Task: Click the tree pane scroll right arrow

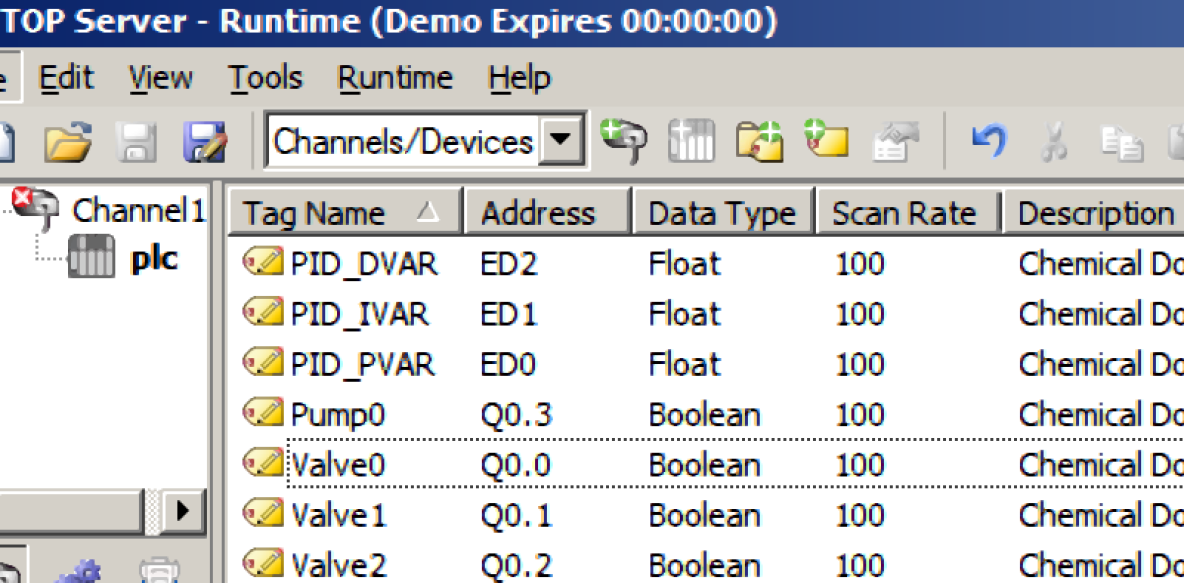Action: point(181,511)
